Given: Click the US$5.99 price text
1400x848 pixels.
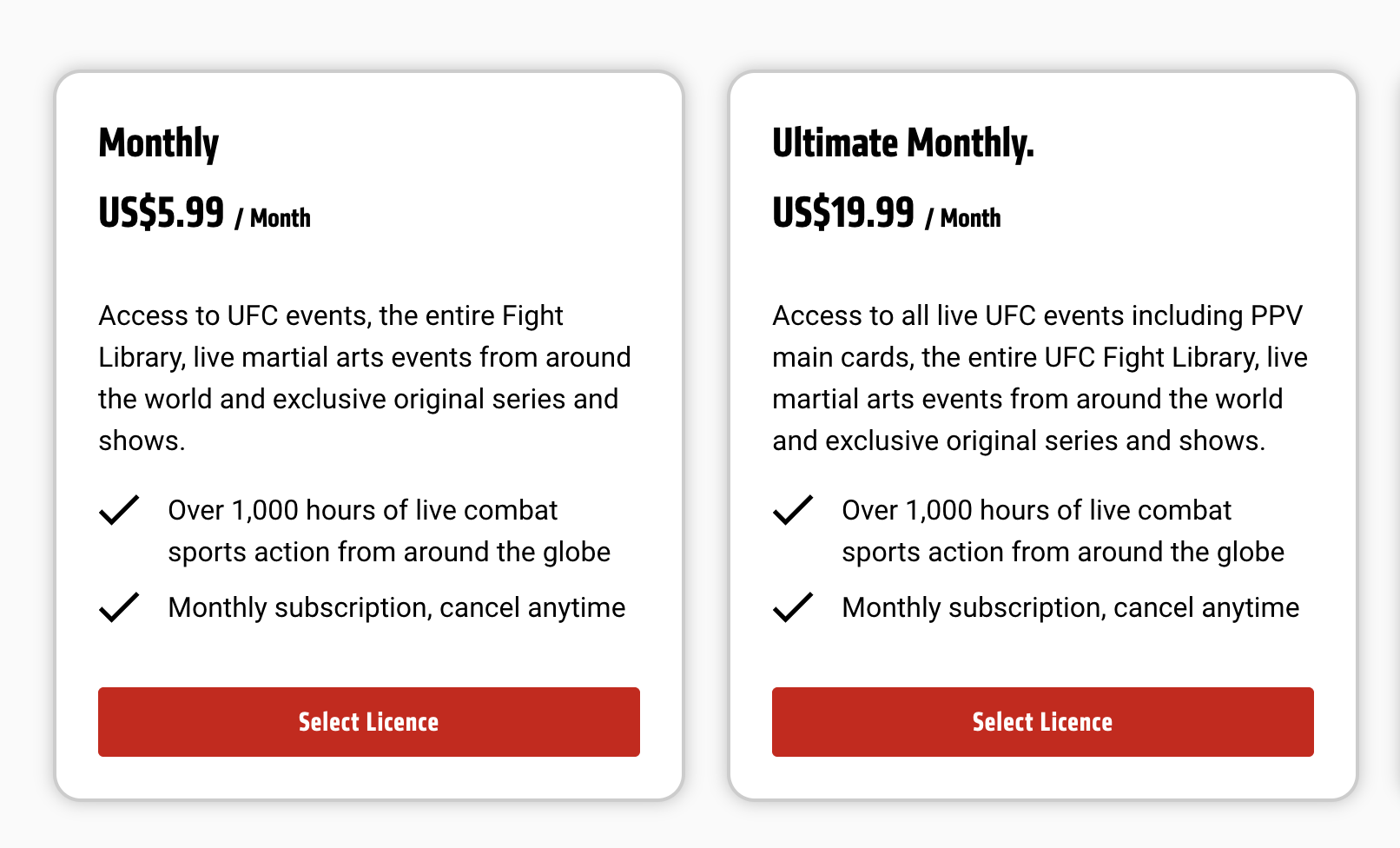Looking at the screenshot, I should 162,212.
